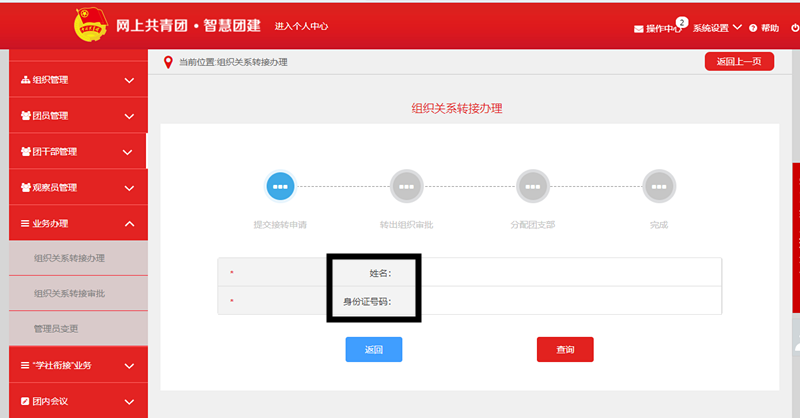Expand the 组织管理 menu chevron

point(130,80)
